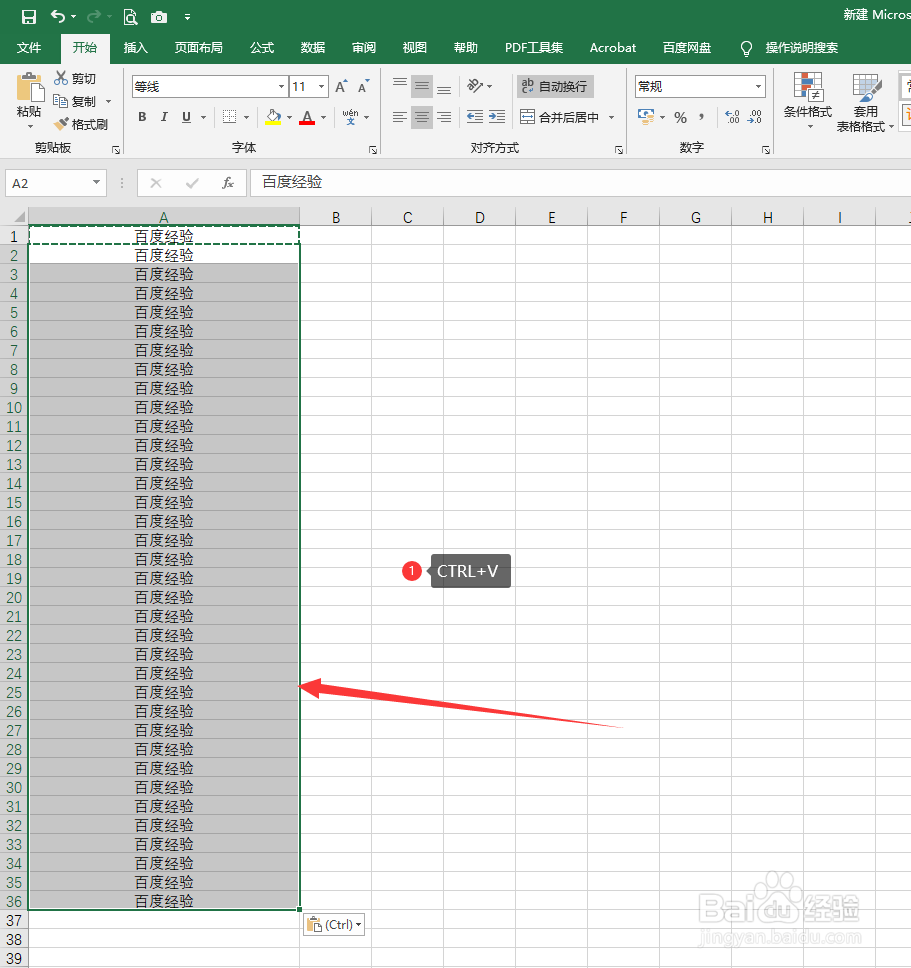The height and width of the screenshot is (968, 911).
Task: Click the camera screenshot icon
Action: (159, 17)
